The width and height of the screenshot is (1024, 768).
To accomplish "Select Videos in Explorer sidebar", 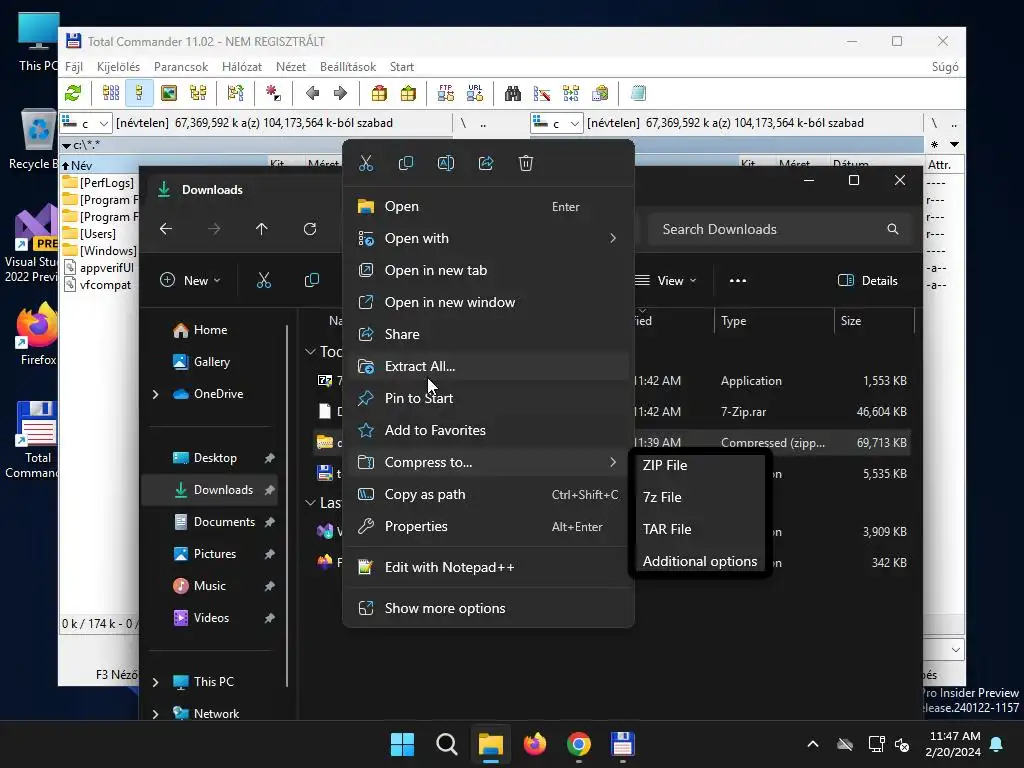I will [x=211, y=618].
